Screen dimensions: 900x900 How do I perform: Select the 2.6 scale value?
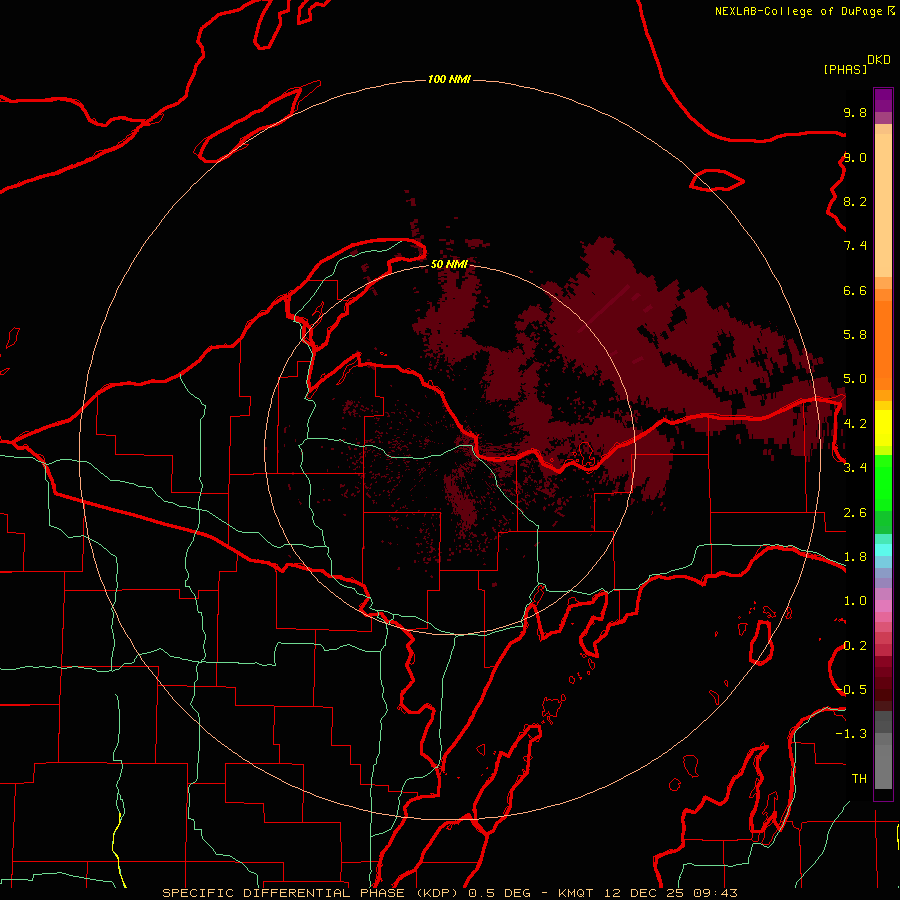point(855,513)
